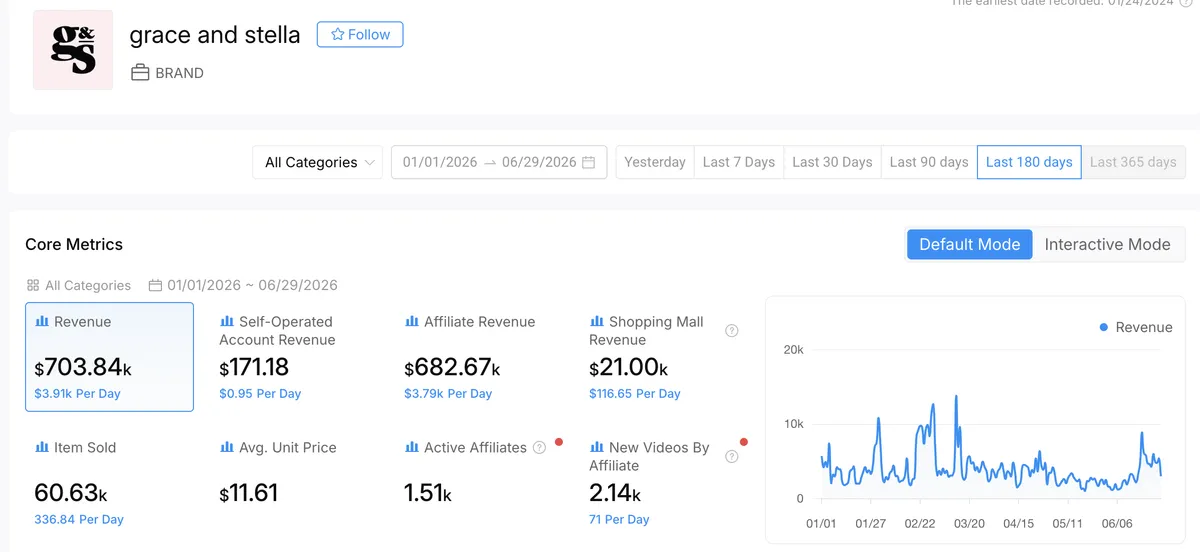Click calendar icon beside 01/01/2026 ~ 06/29/2026
The image size is (1200, 552).
click(x=155, y=285)
